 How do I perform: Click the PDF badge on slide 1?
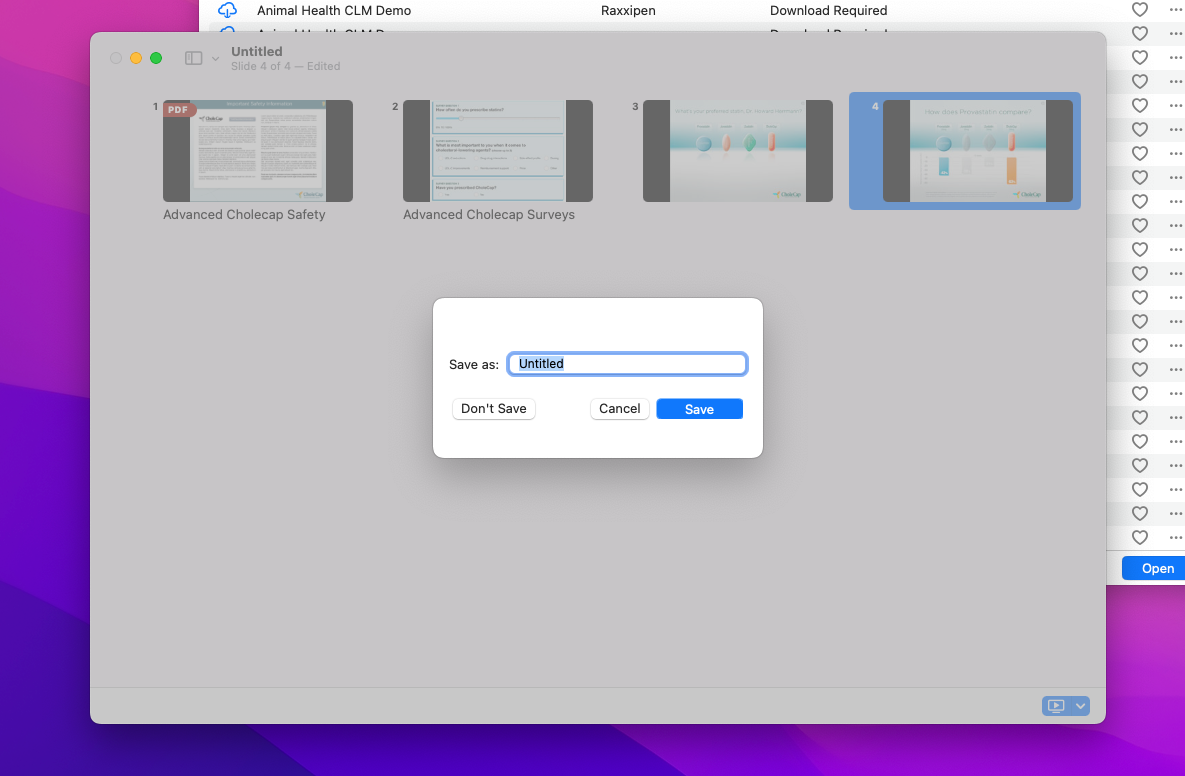[178, 110]
